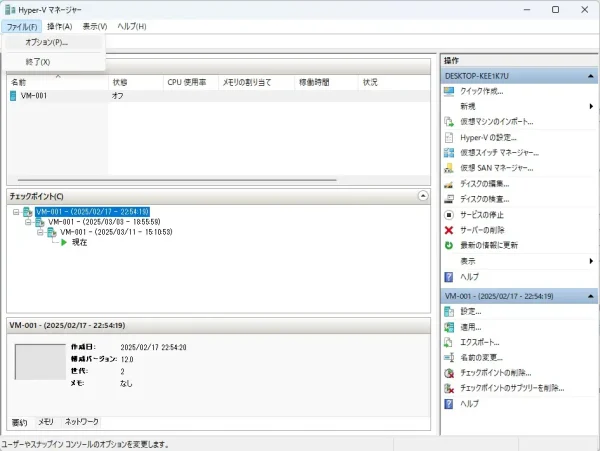The image size is (600, 451).
Task: Open the 操作(A) menu
Action: click(x=60, y=27)
